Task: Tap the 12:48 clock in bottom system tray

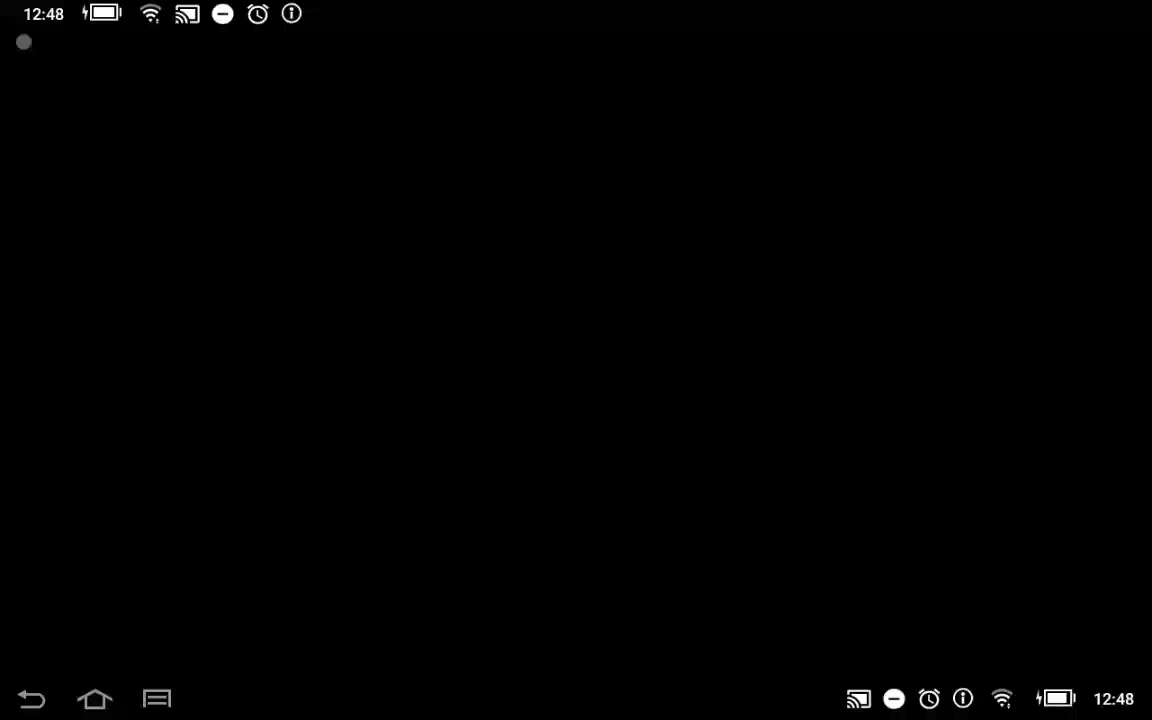Action: (1113, 699)
